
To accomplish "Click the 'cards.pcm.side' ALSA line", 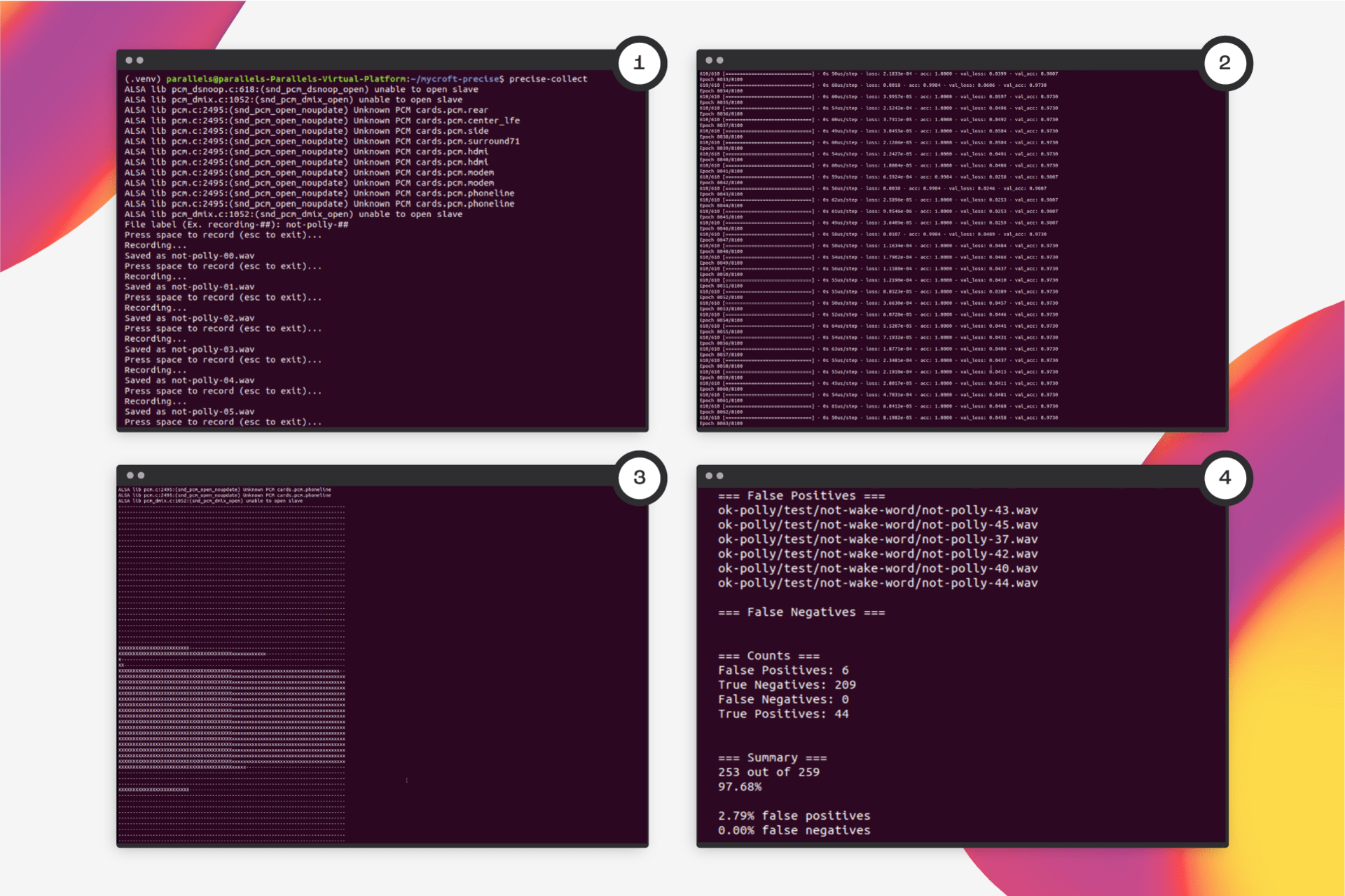I will point(306,131).
